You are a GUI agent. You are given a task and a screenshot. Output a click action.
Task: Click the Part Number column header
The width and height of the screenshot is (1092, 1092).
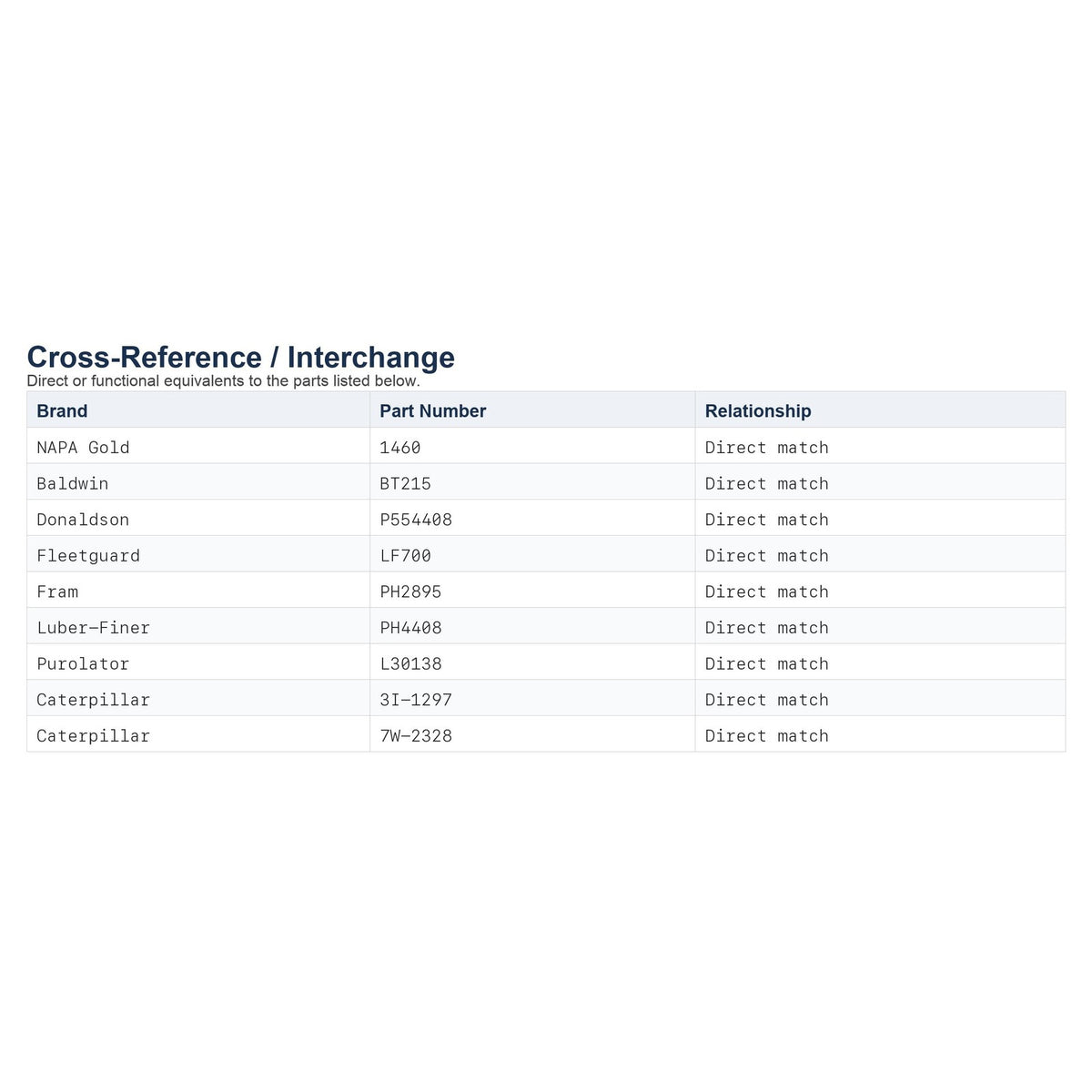pos(432,410)
